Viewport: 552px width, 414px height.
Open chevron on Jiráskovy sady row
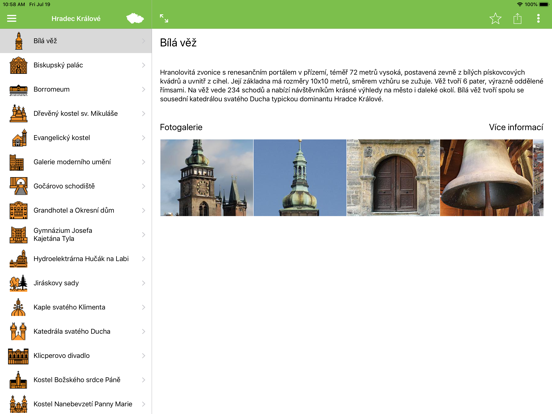[144, 283]
